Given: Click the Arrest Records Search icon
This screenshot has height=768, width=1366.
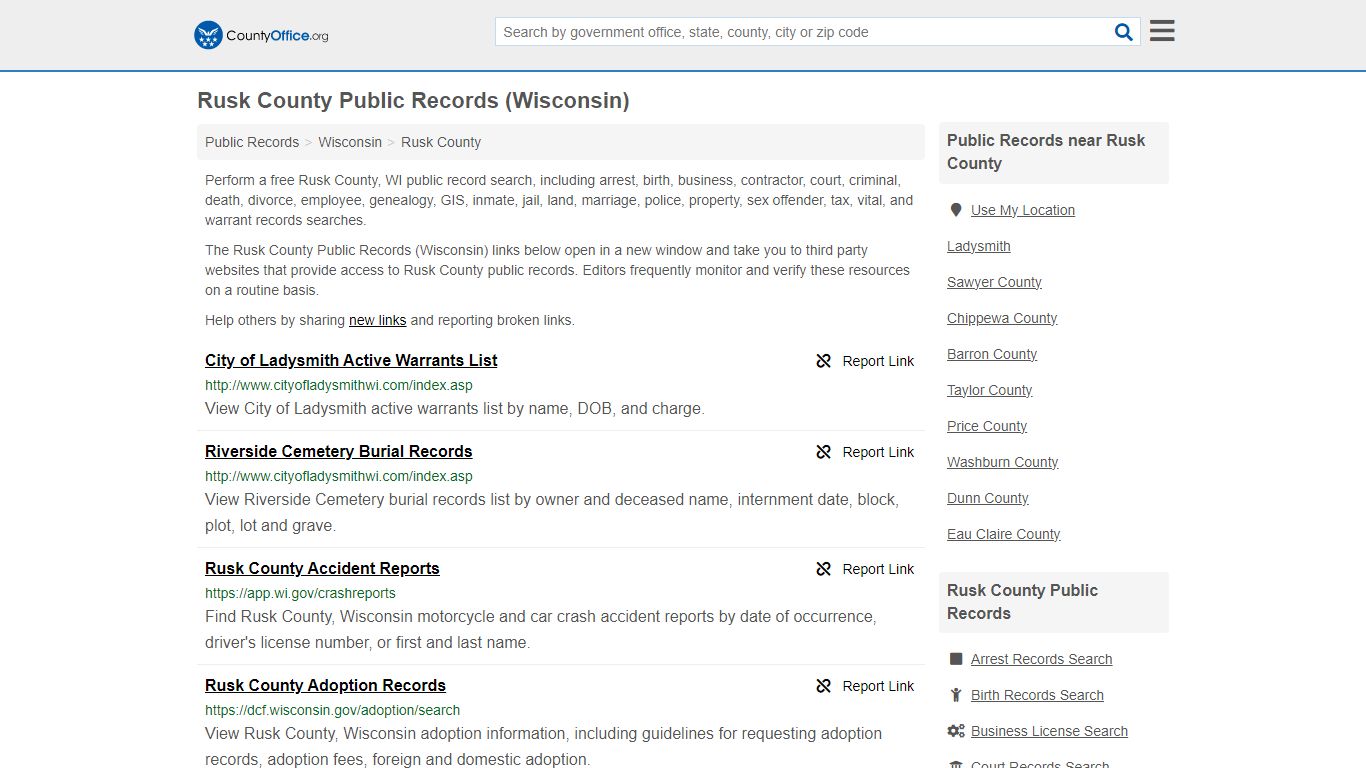Looking at the screenshot, I should click(956, 659).
